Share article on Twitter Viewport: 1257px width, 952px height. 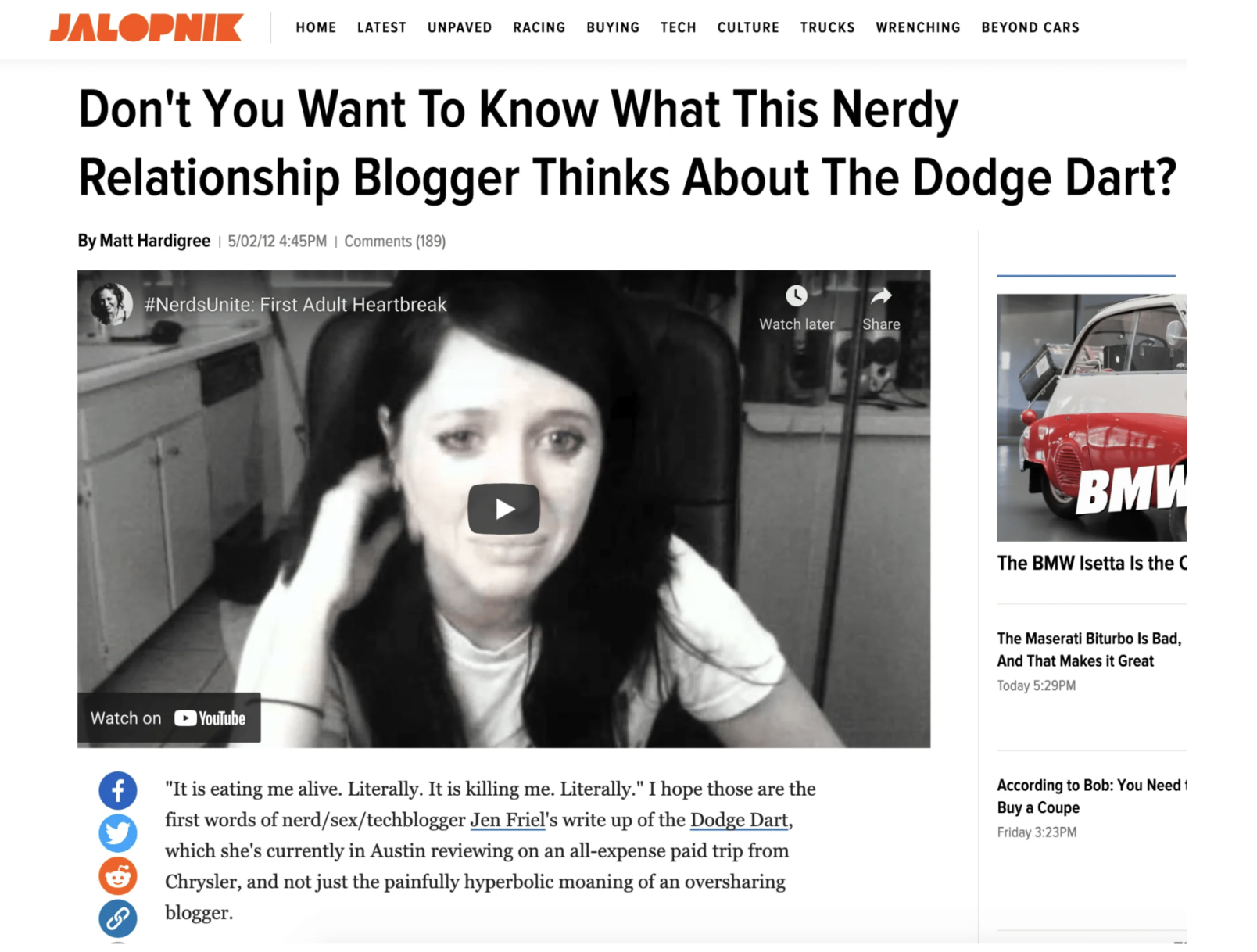point(118,833)
